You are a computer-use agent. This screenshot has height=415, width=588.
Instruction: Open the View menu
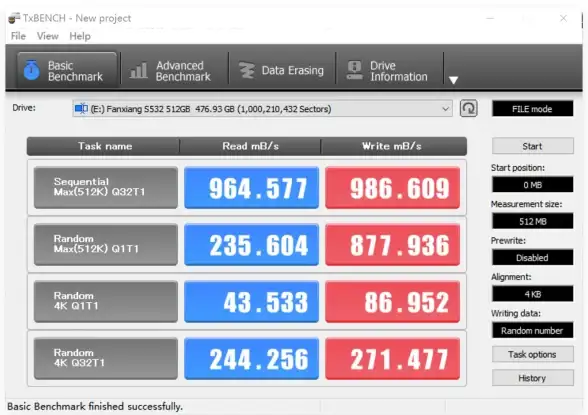[48, 36]
